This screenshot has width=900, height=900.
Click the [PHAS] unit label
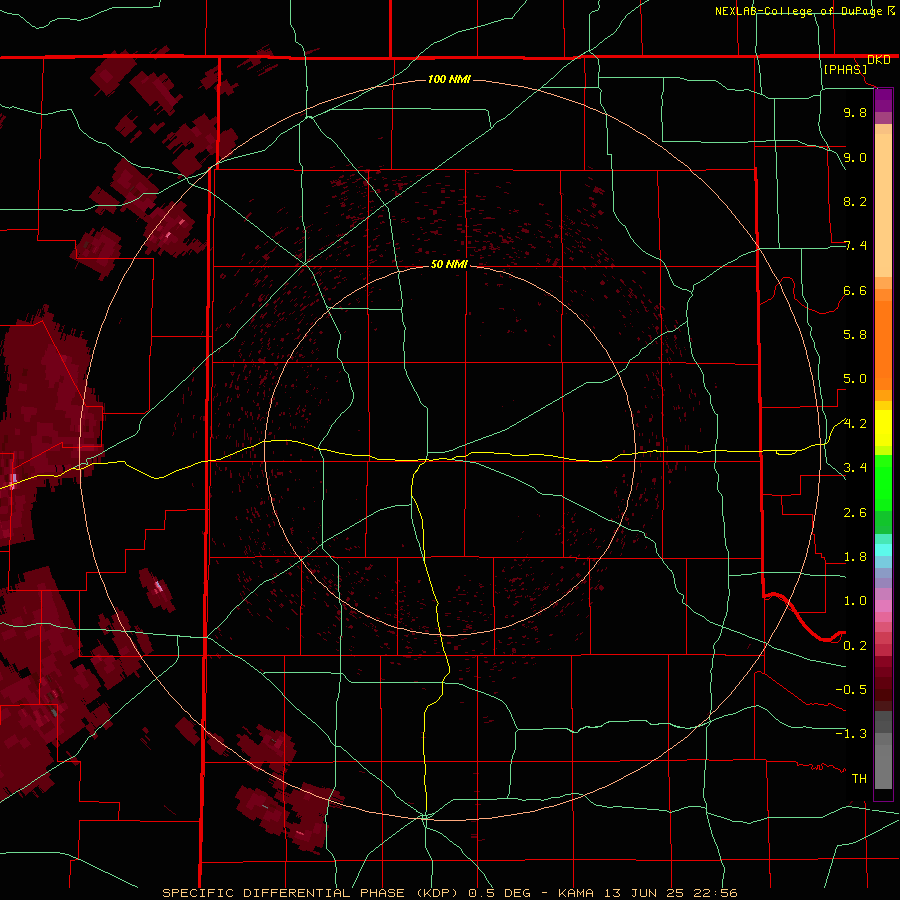[845, 69]
